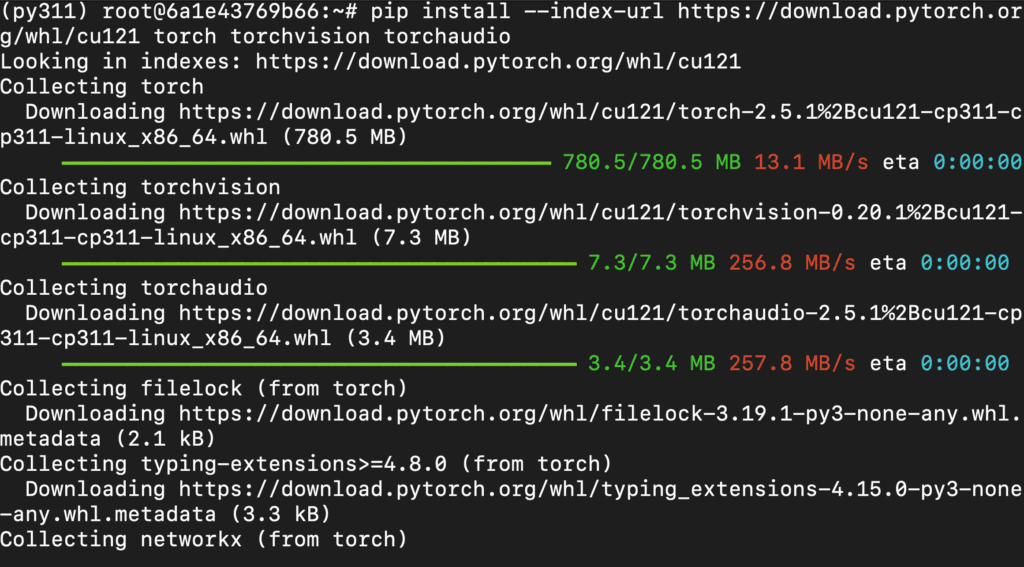
Task: Open the typing_extensions metadata download link
Action: (x=600, y=490)
